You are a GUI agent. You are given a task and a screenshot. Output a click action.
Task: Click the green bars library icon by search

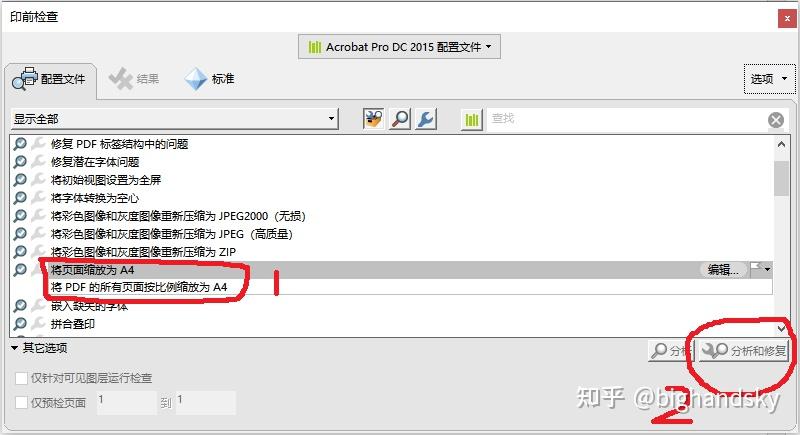pyautogui.click(x=472, y=119)
